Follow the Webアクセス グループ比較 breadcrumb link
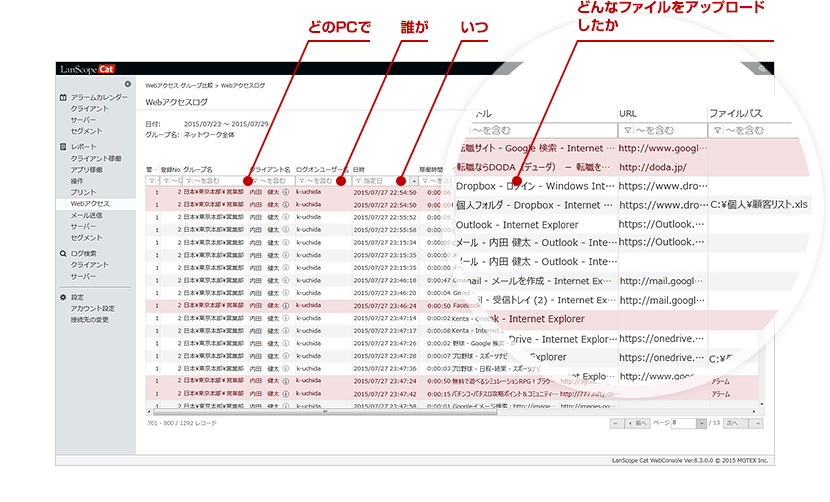This screenshot has width=830, height=502. pyautogui.click(x=179, y=85)
